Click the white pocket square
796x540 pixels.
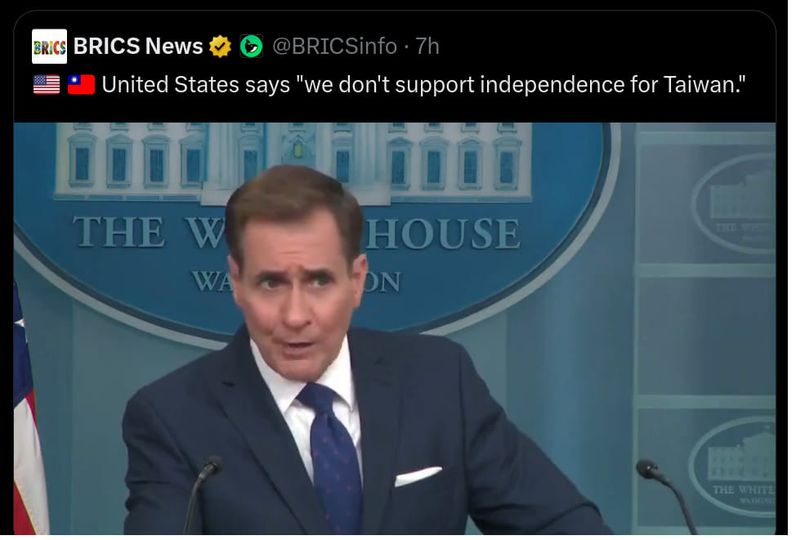(x=418, y=476)
